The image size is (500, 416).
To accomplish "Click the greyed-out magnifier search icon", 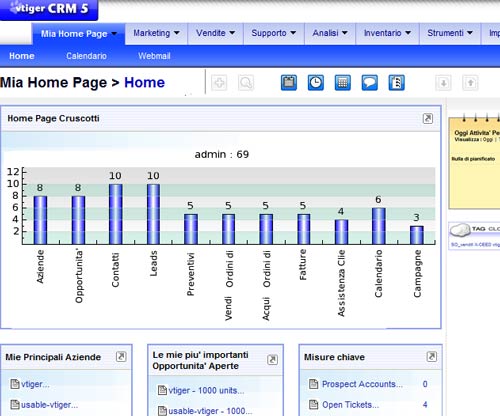I will coord(246,83).
